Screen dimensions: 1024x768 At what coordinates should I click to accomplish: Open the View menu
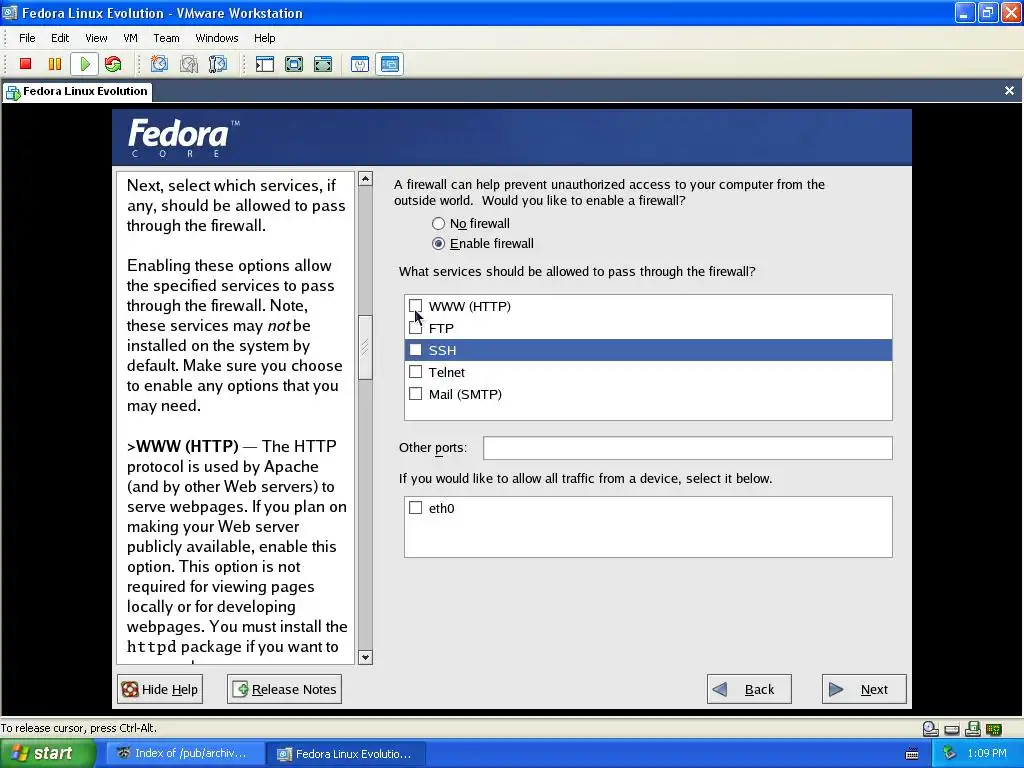pyautogui.click(x=96, y=38)
